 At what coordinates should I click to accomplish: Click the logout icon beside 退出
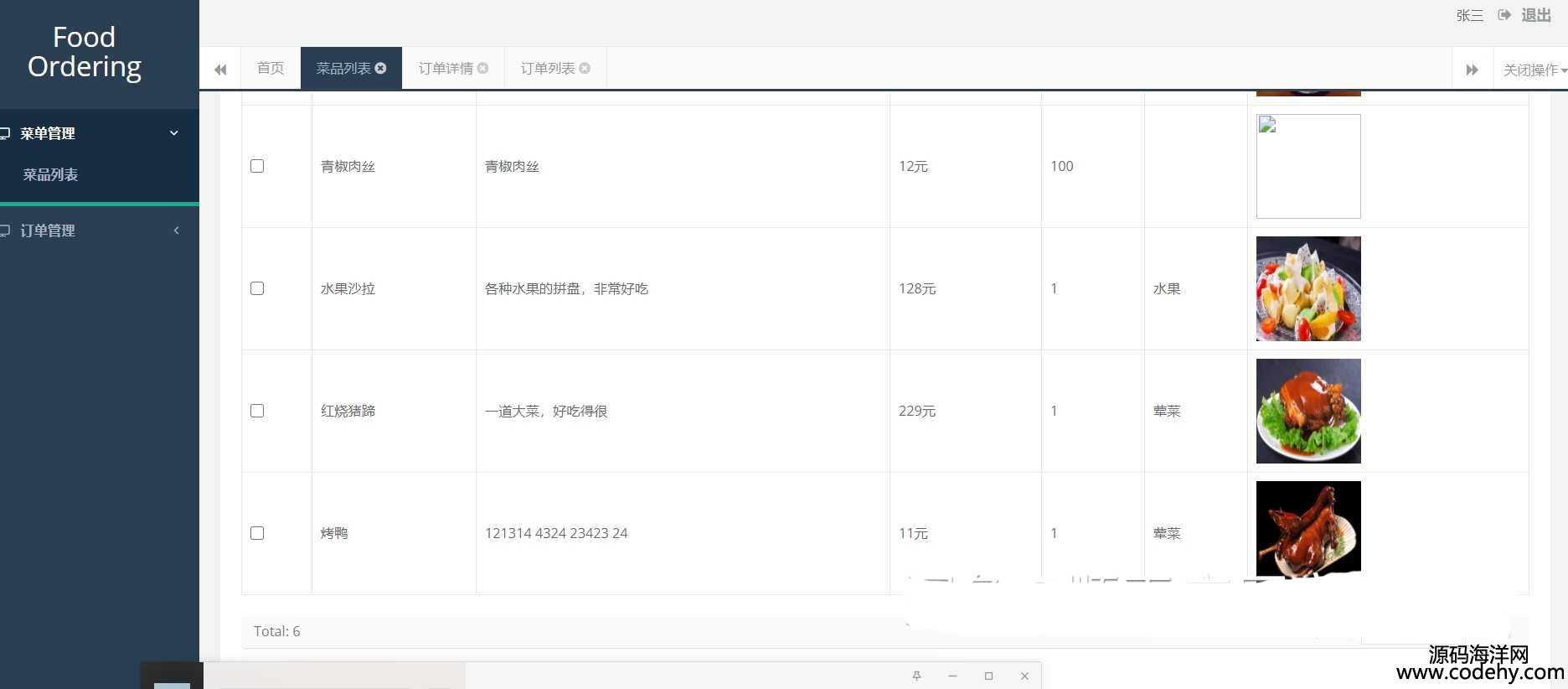coord(1504,15)
